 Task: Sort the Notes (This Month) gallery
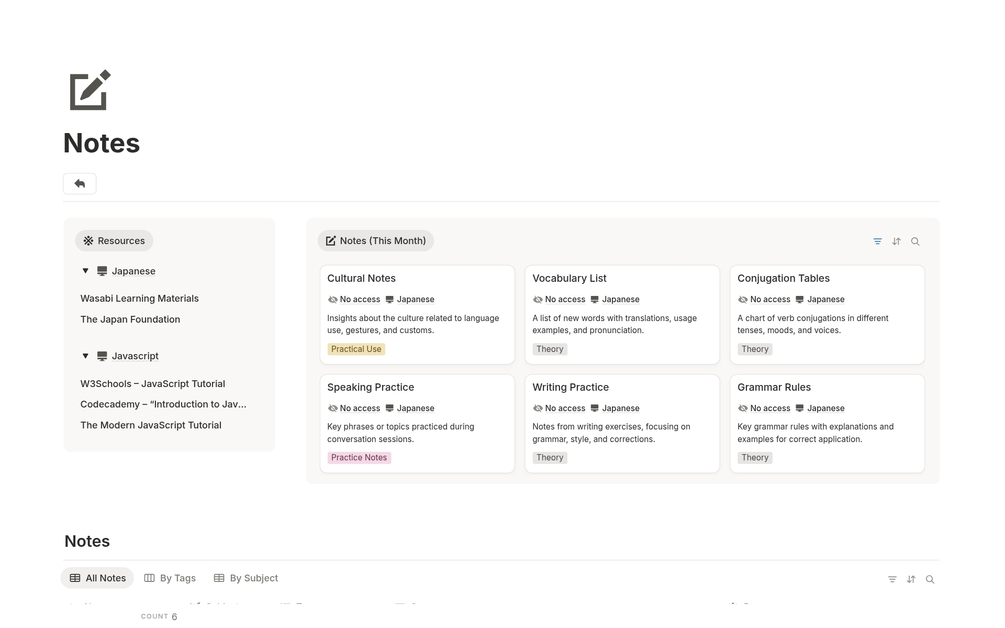coord(896,242)
